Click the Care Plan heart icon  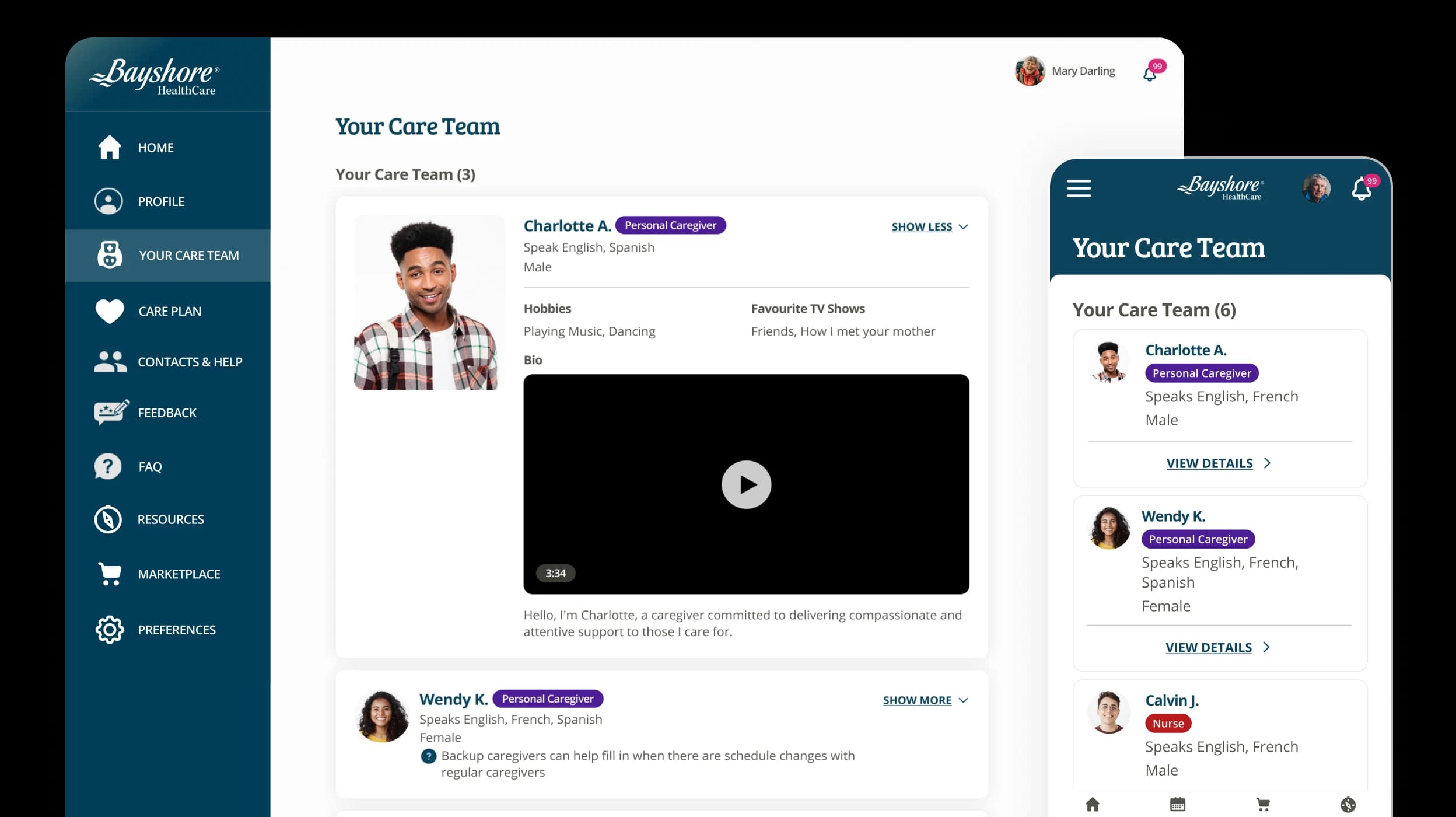pyautogui.click(x=110, y=311)
